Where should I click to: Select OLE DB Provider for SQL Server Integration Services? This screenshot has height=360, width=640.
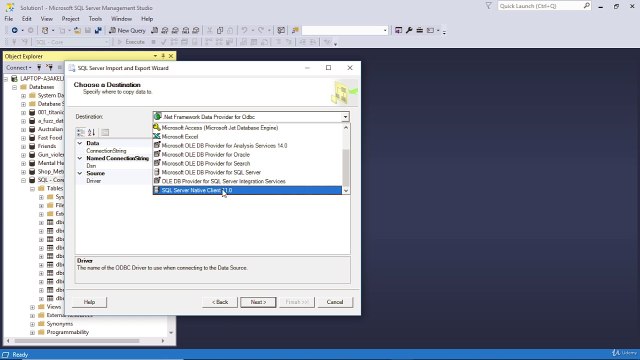click(247, 181)
